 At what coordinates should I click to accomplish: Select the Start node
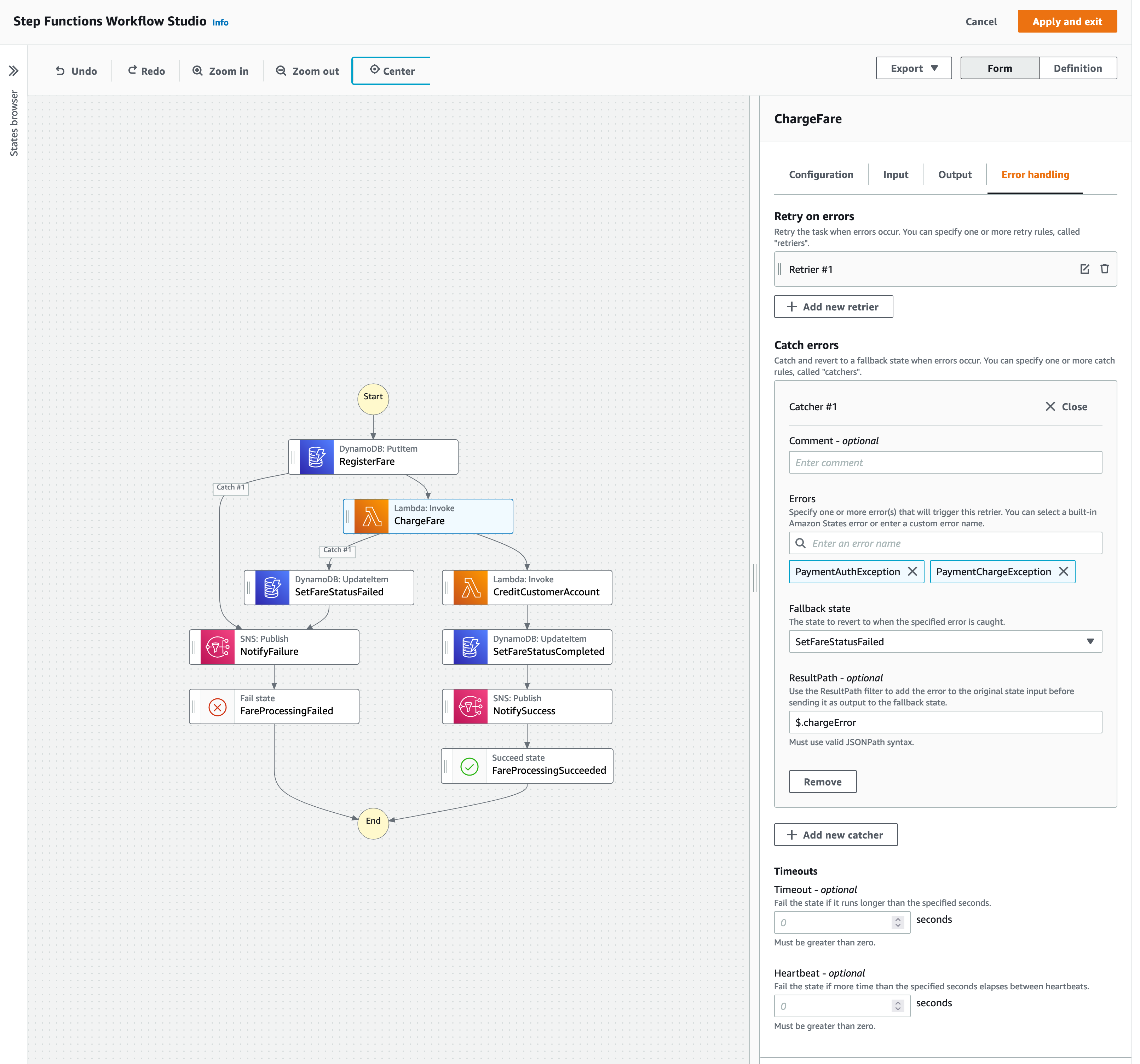[374, 400]
